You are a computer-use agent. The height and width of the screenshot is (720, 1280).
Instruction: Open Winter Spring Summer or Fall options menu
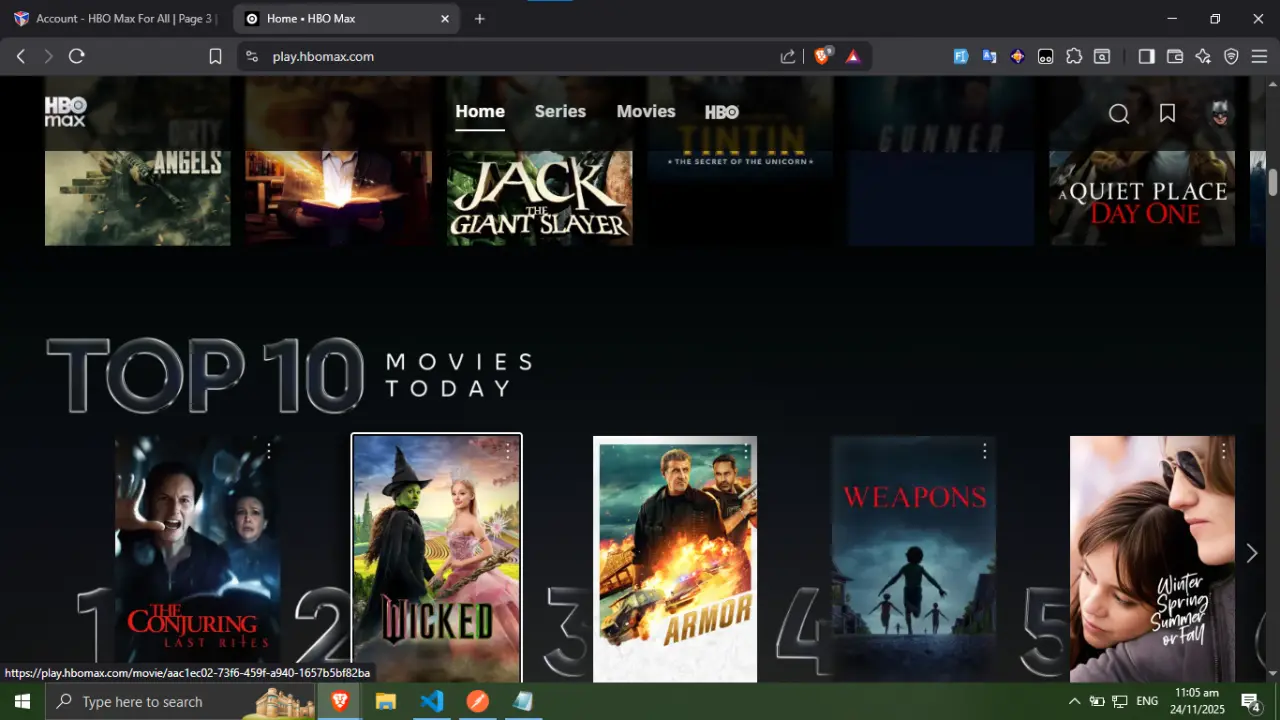coord(1223,452)
